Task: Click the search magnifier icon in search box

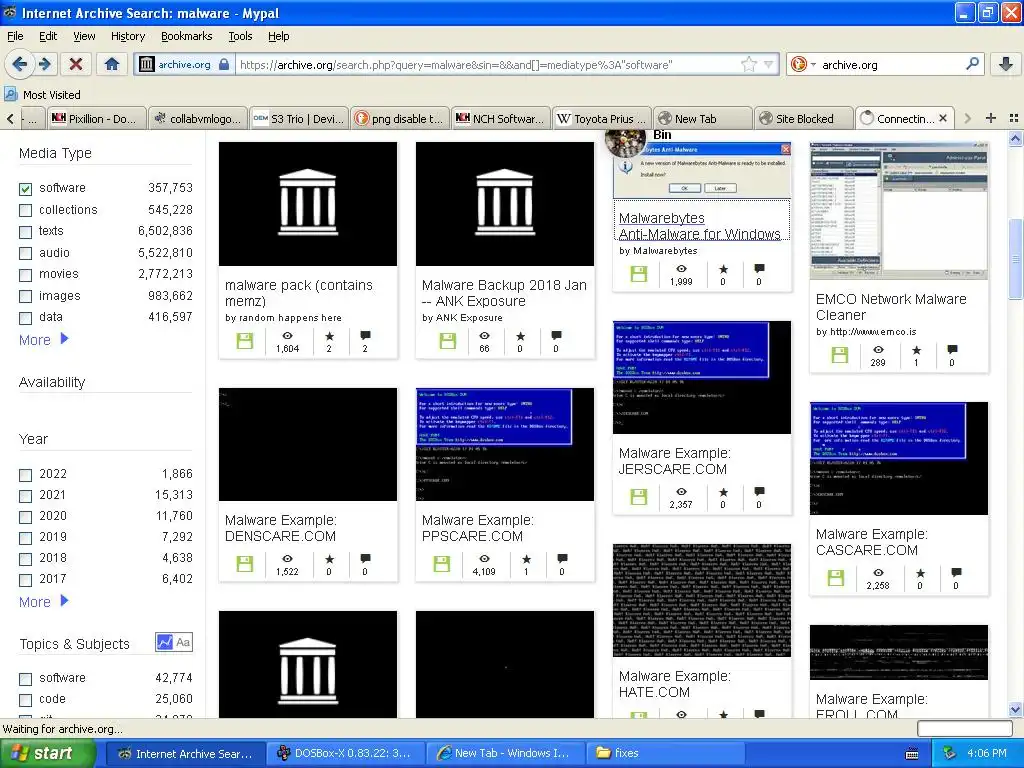Action: click(972, 64)
